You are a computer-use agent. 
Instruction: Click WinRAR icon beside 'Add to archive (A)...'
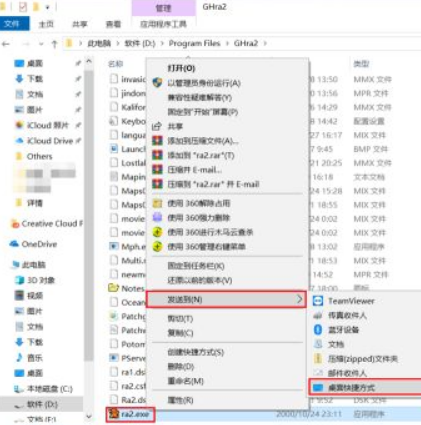tap(157, 141)
